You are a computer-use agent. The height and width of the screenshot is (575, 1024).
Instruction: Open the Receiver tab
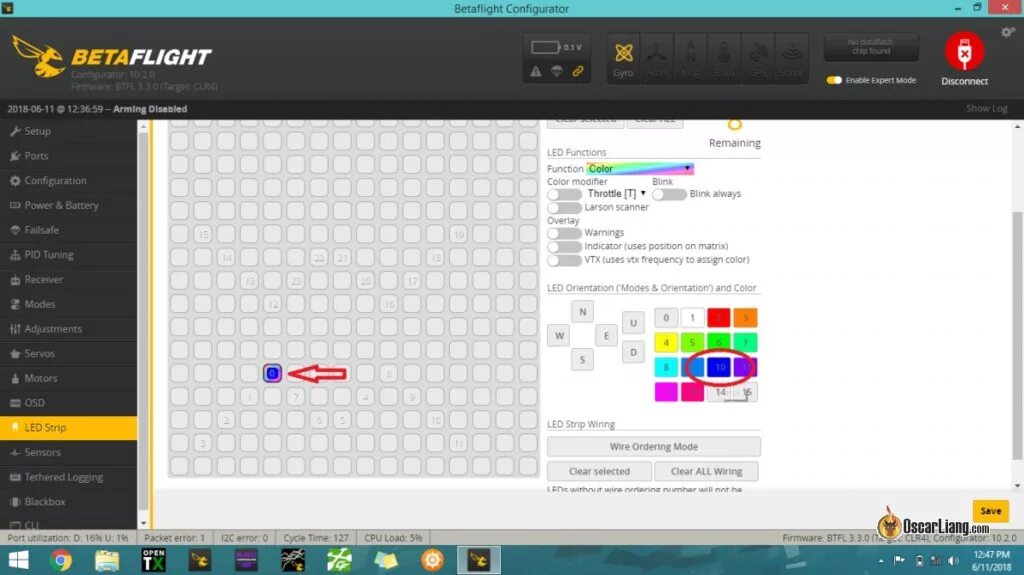point(69,280)
